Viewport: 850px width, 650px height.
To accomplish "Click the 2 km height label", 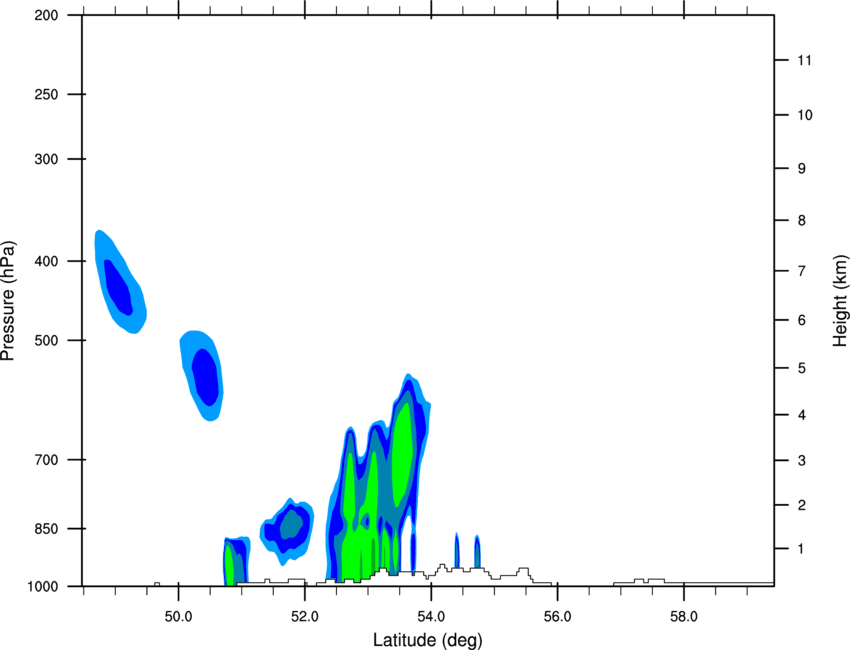I will click(801, 505).
